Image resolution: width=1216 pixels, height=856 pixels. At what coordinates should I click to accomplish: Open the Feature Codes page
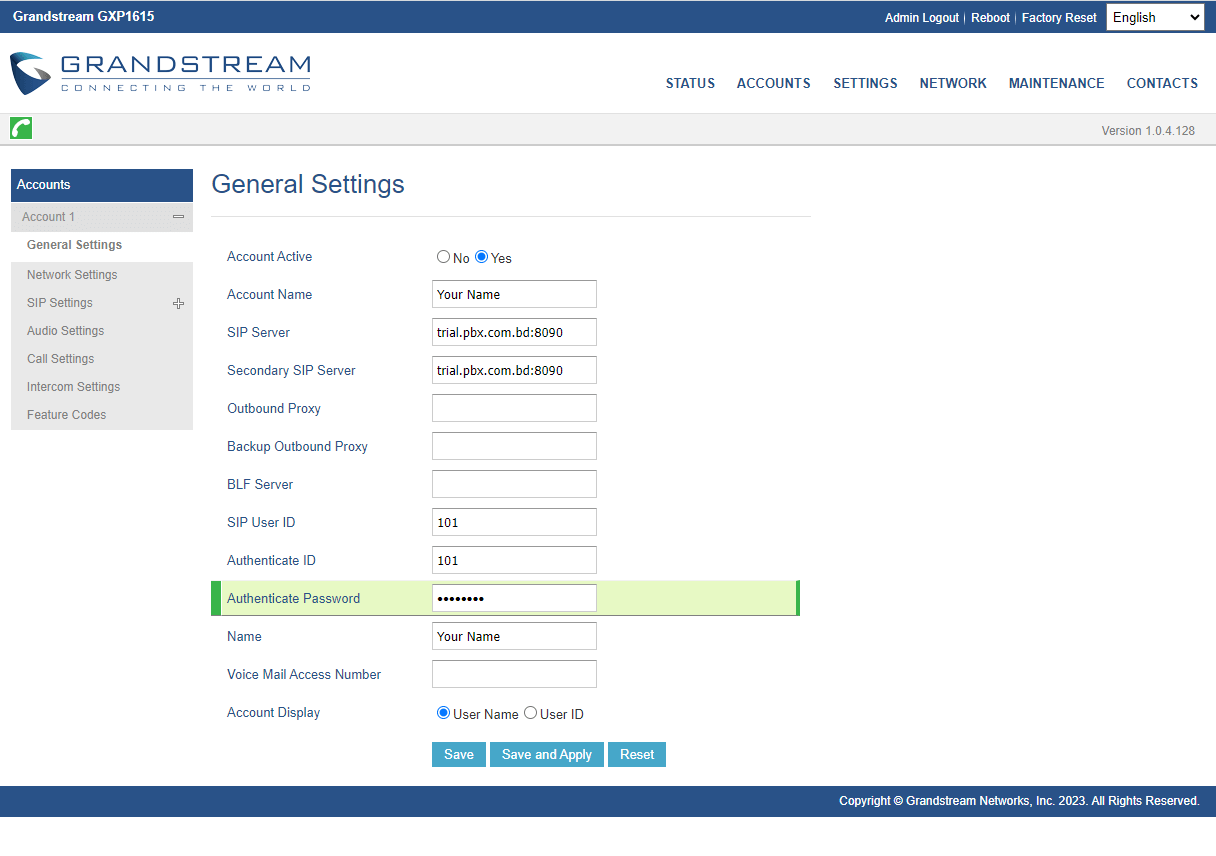click(66, 414)
